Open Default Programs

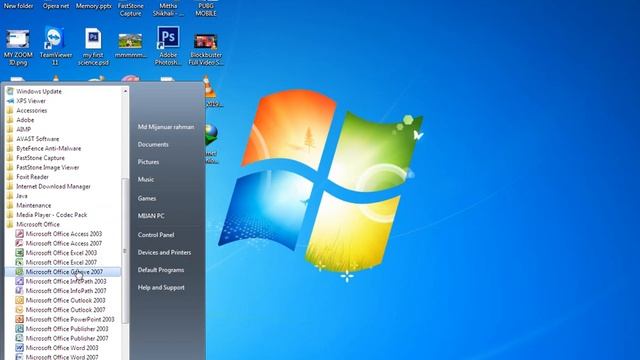pos(161,270)
